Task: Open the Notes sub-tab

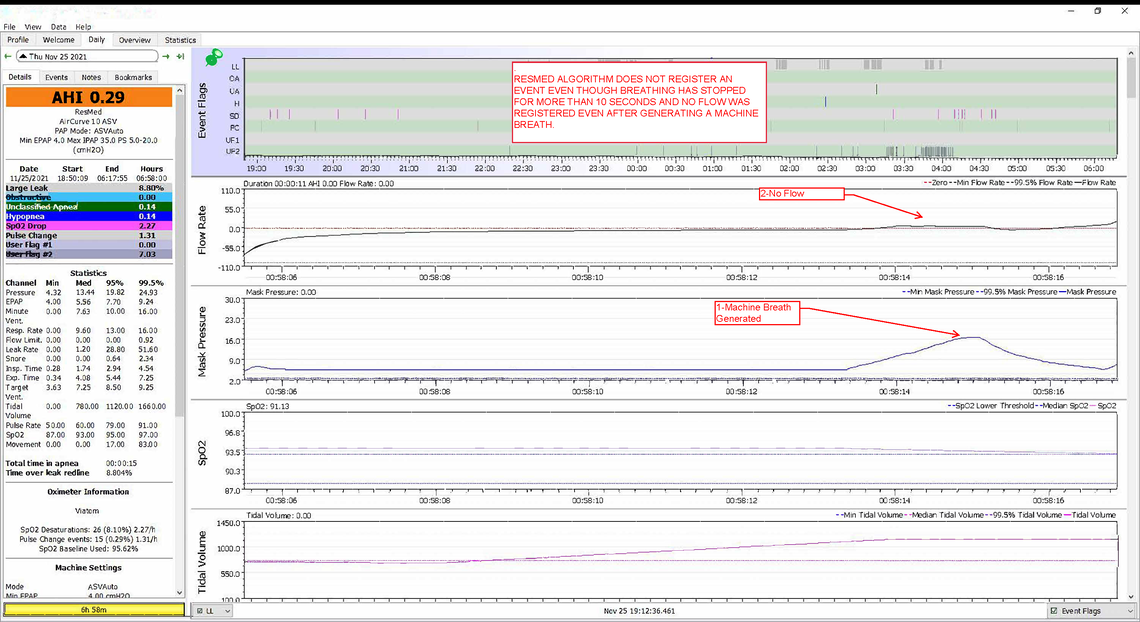Action: tap(91, 77)
